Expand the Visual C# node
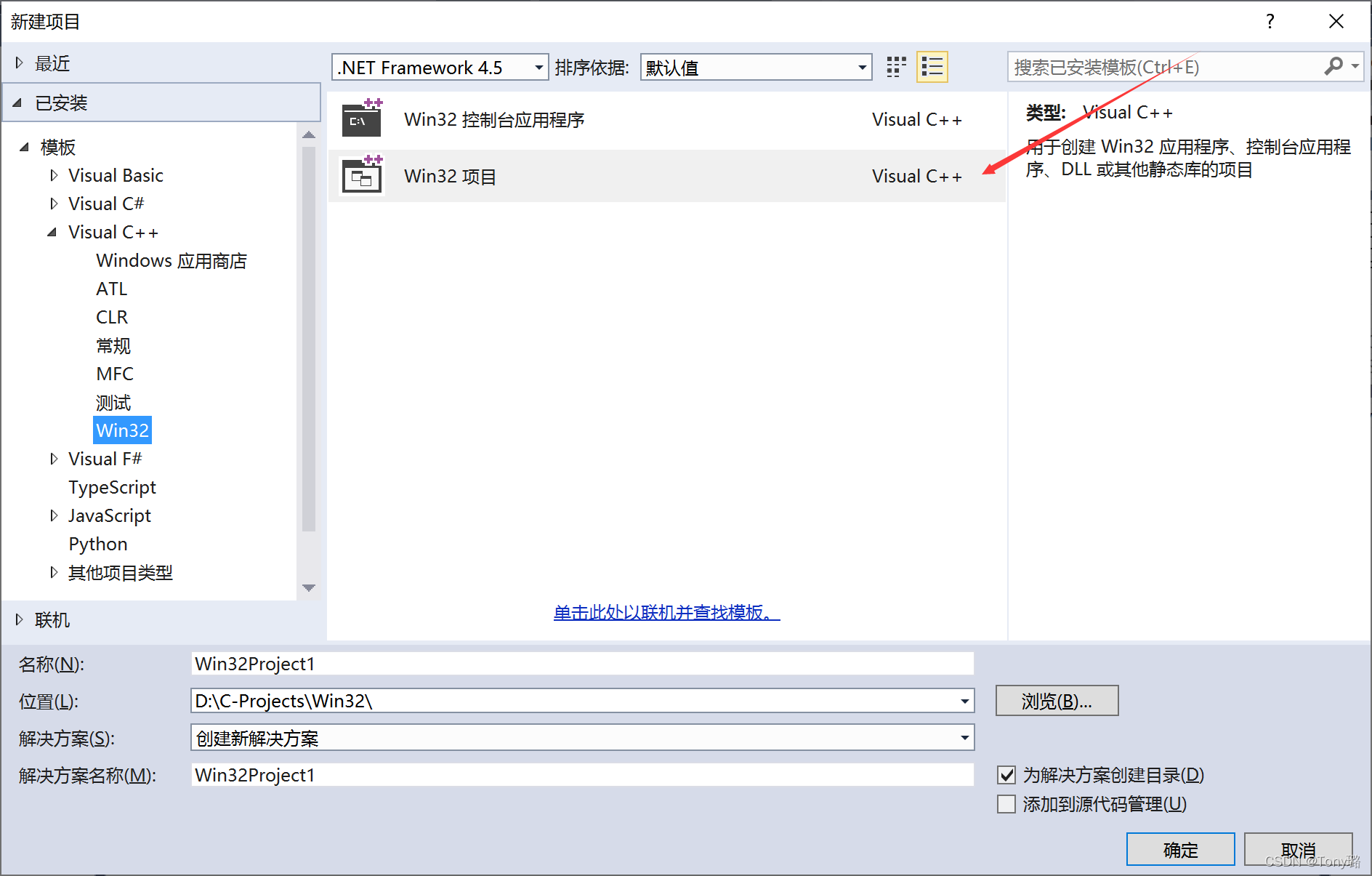1372x876 pixels. (x=54, y=204)
